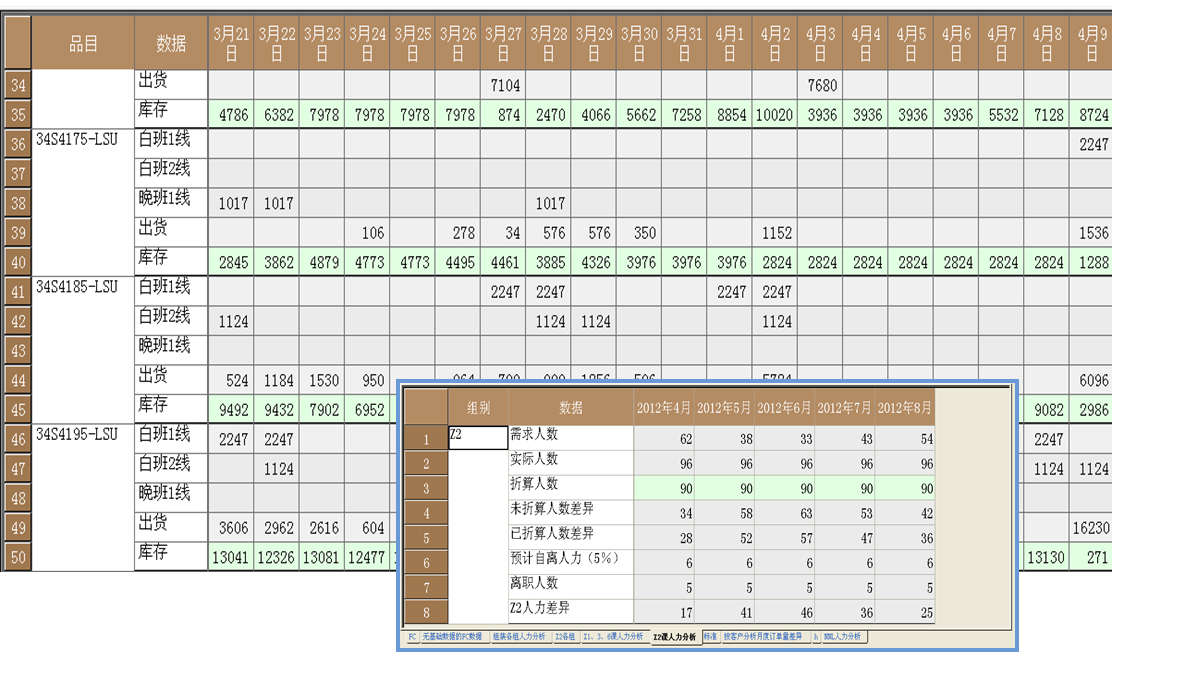
Task: Click the 2012年6月 column header
Action: pos(784,408)
